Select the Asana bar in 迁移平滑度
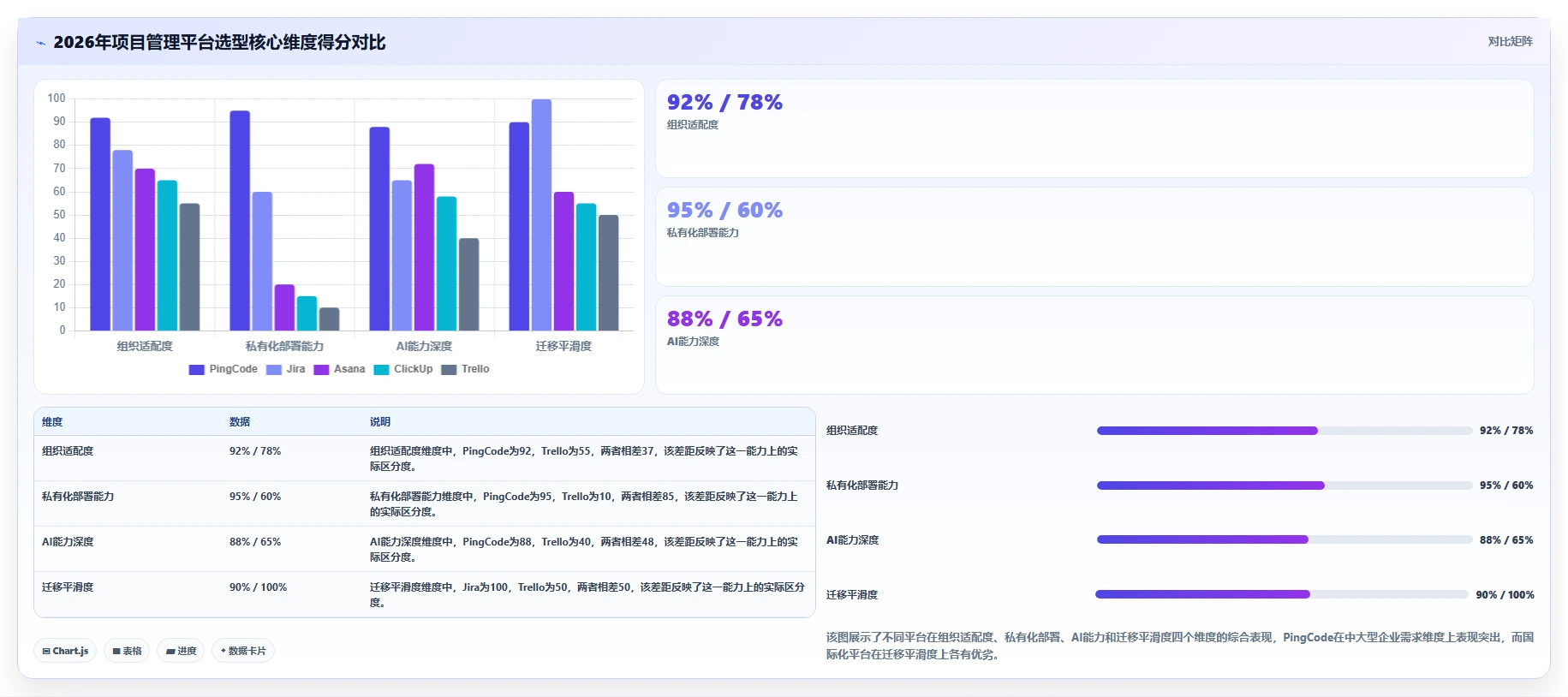 563,261
